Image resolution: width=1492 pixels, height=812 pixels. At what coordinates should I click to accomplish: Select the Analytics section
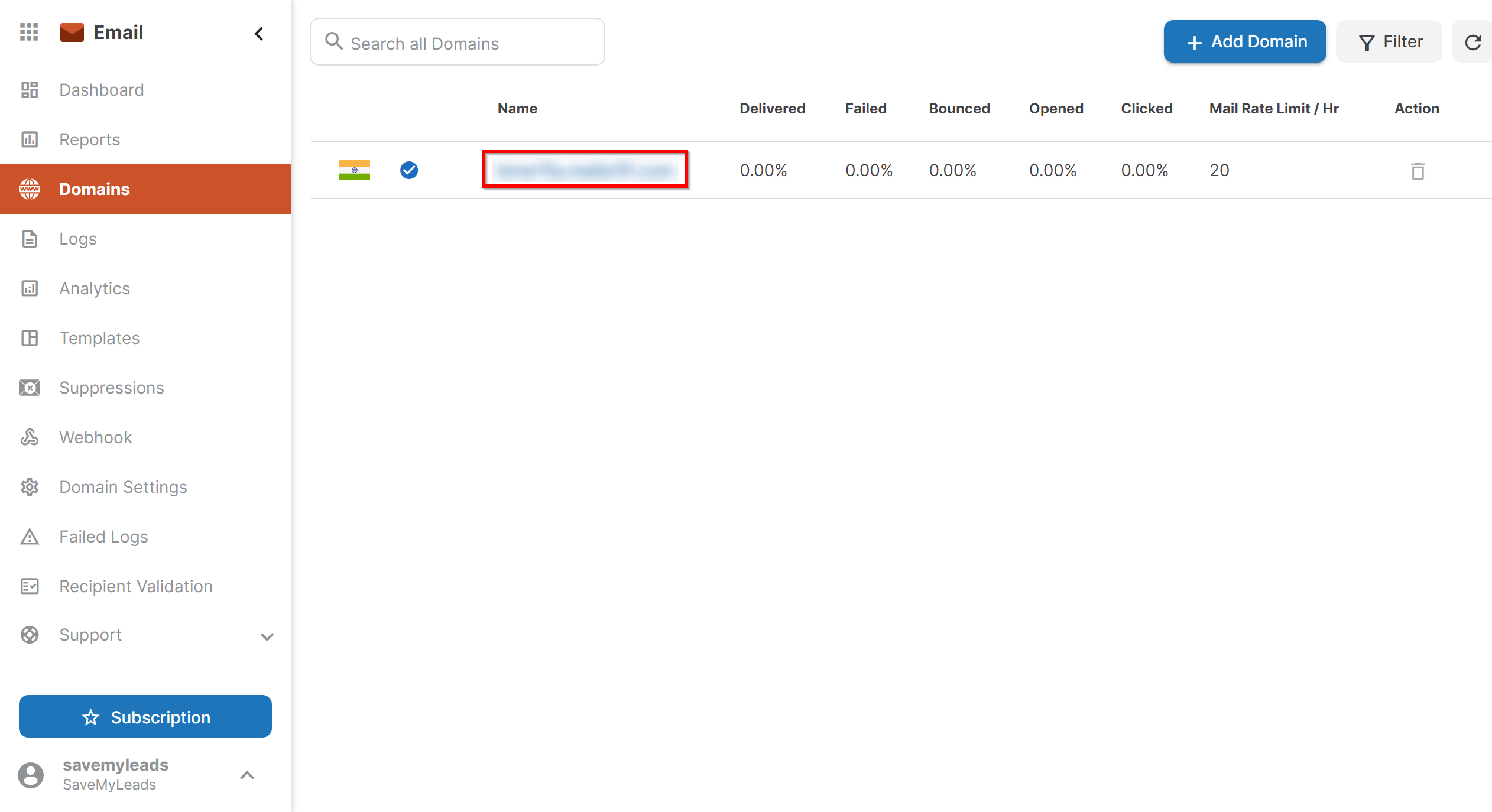pyautogui.click(x=94, y=288)
